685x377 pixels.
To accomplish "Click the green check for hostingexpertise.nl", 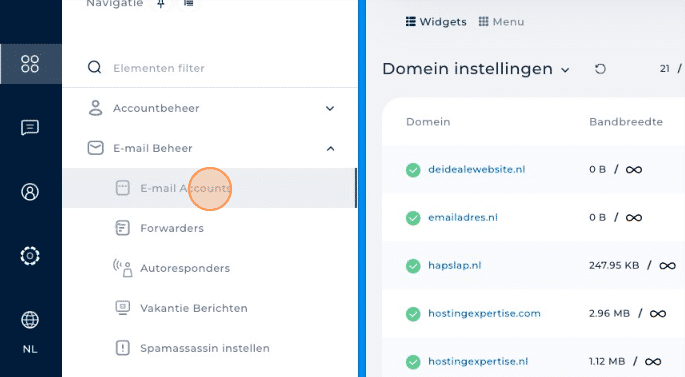I will (413, 362).
